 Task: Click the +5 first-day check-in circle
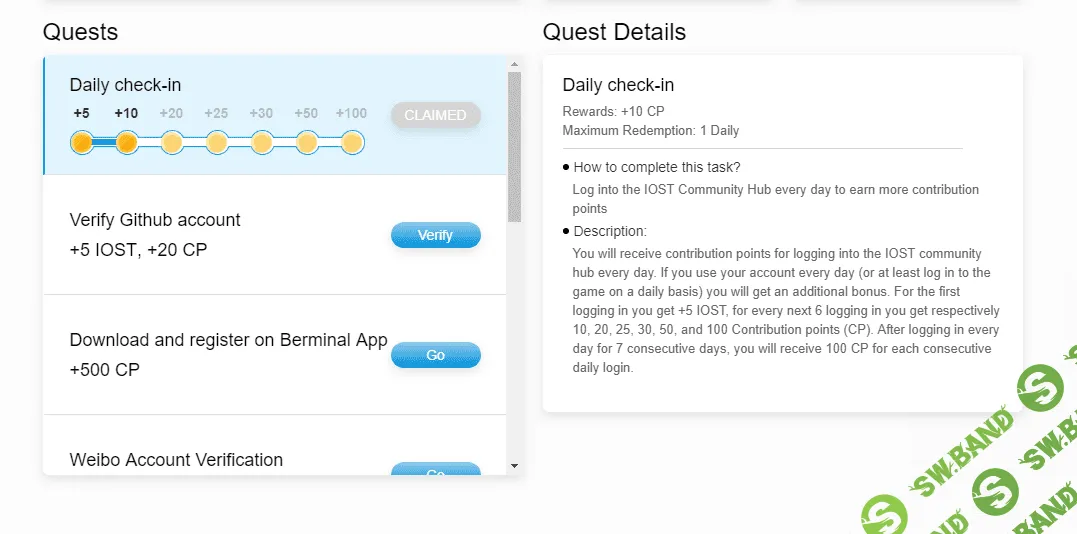coord(82,143)
